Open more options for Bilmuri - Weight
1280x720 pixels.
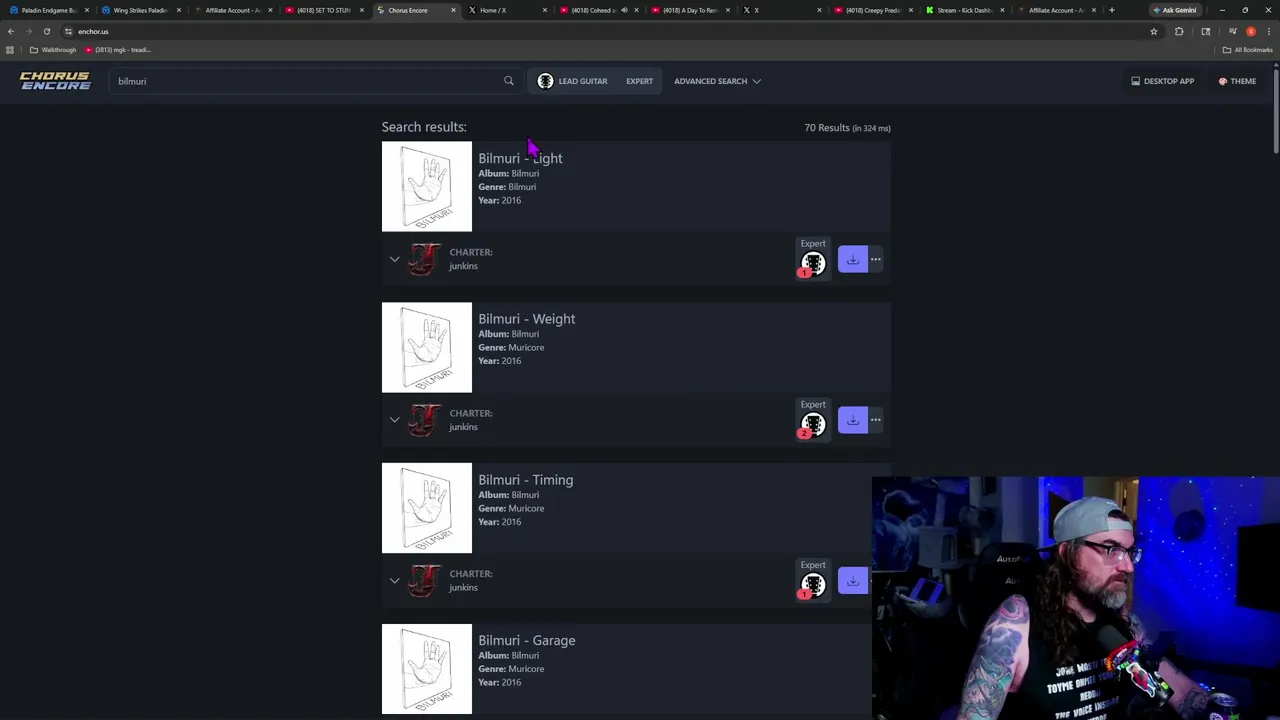[876, 420]
